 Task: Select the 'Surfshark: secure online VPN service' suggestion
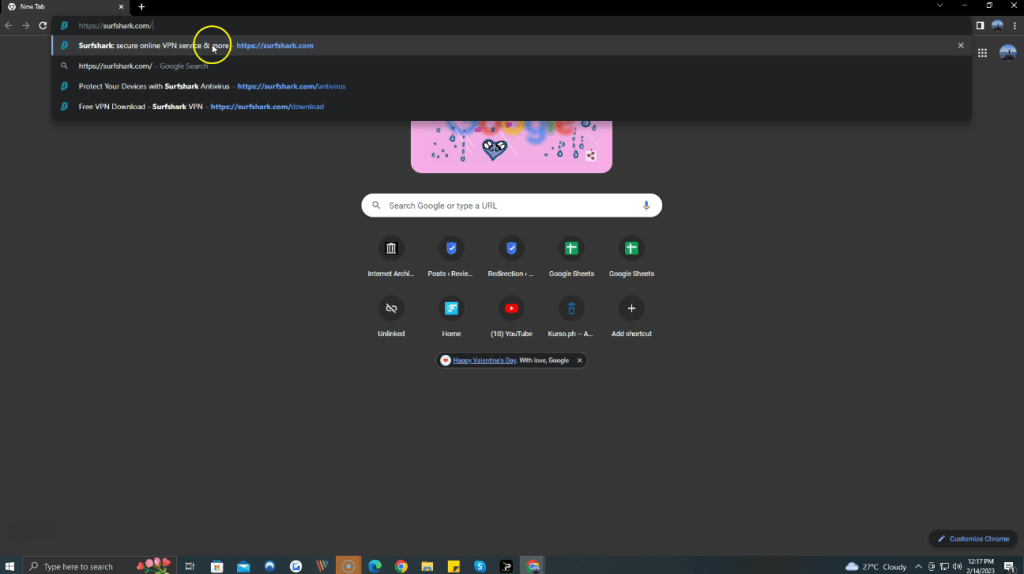point(511,46)
